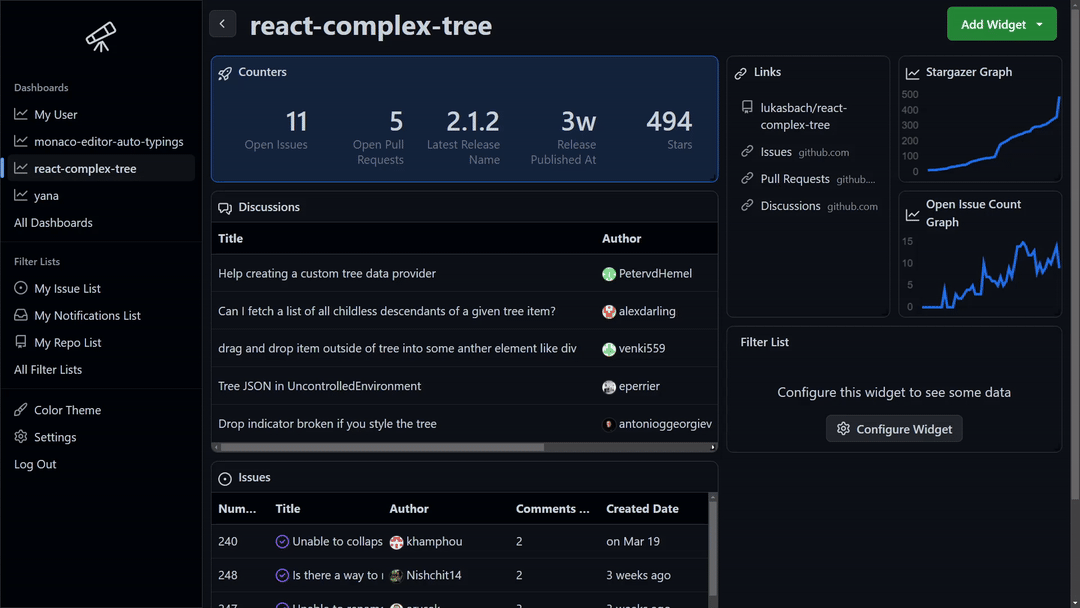Click PetervdHemel's avatar
Screen dimensions: 1080x608
tap(608, 274)
